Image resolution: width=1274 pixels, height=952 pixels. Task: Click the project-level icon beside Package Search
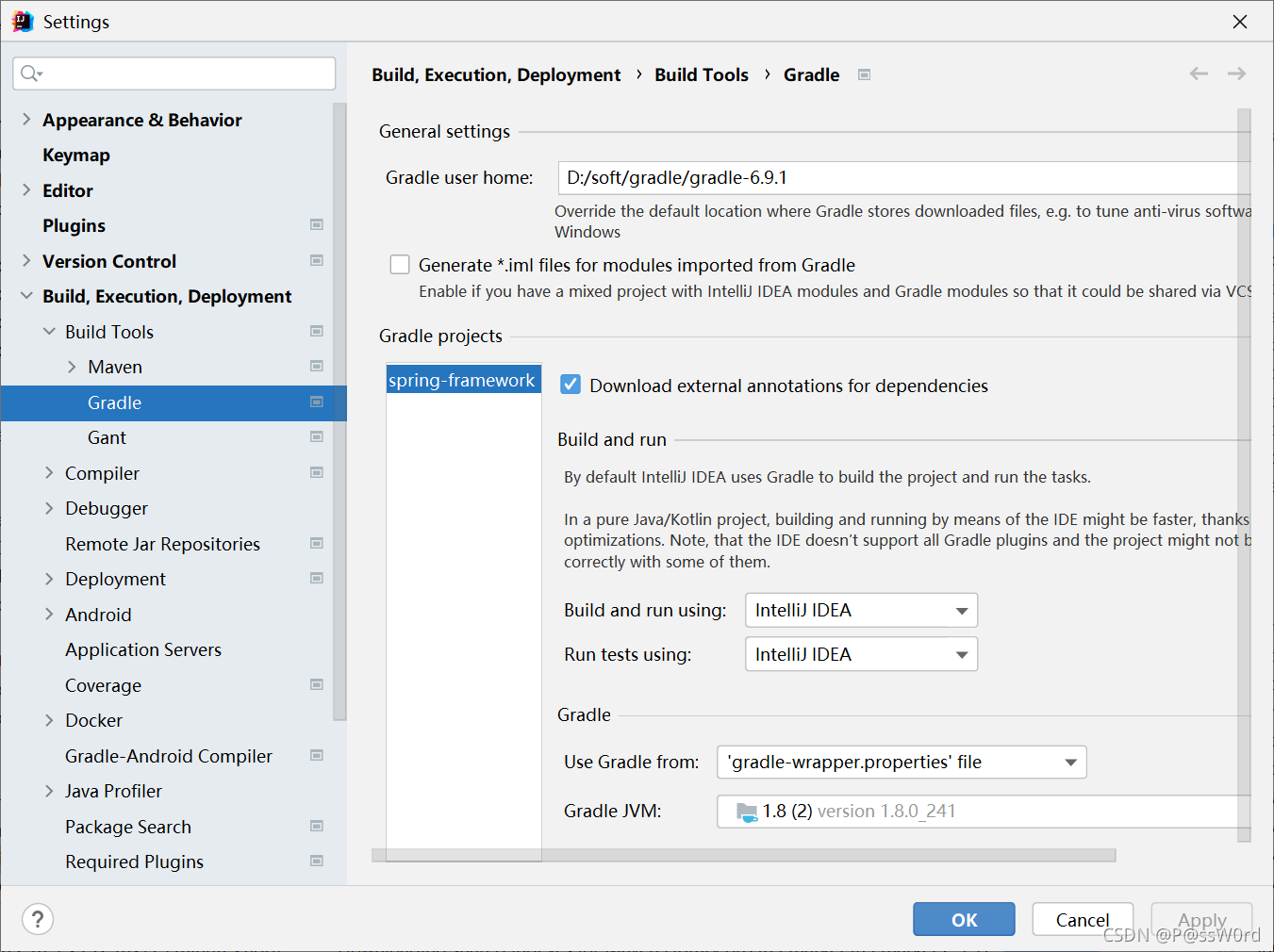[x=317, y=827]
